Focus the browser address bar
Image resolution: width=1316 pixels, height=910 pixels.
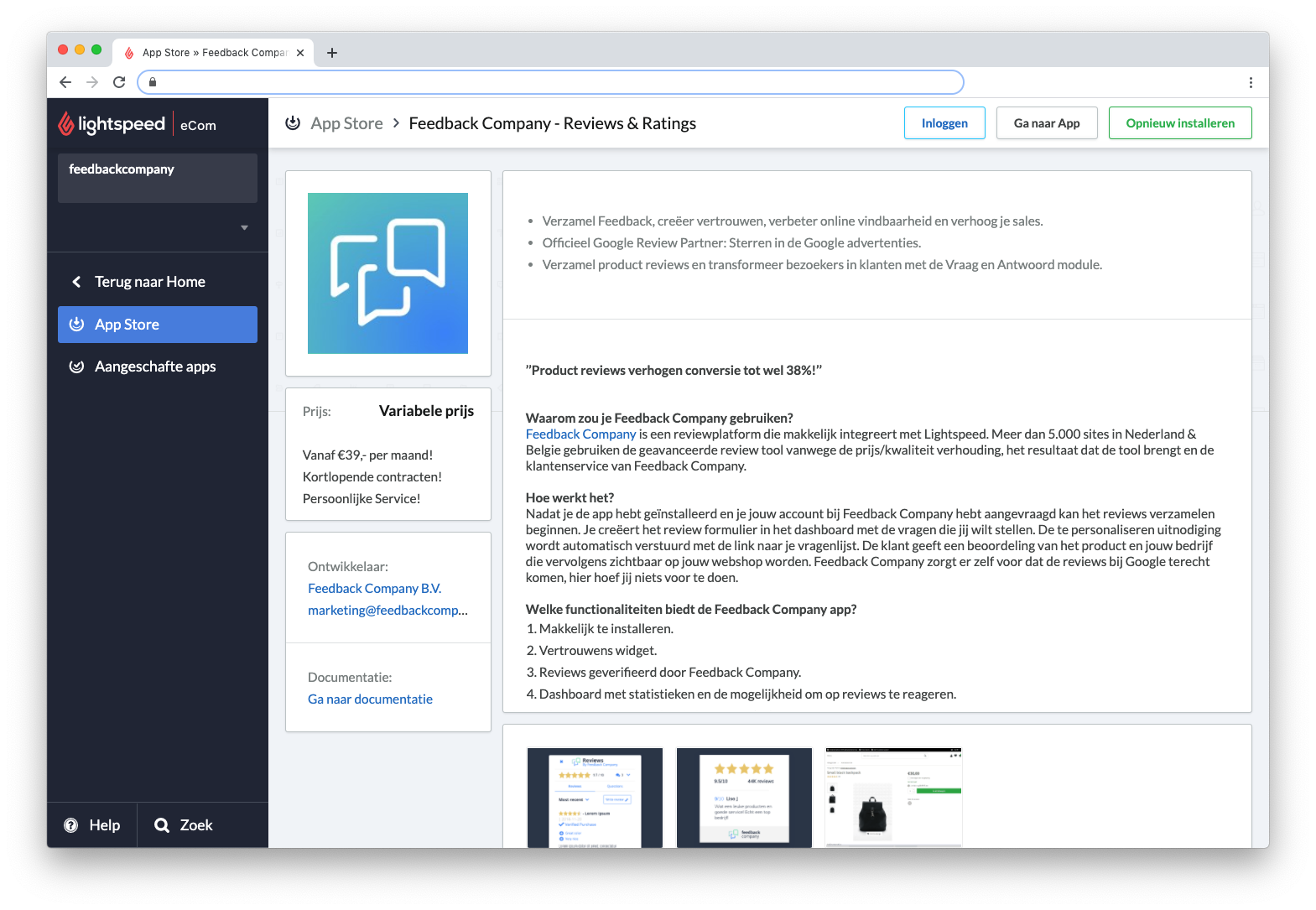click(550, 82)
